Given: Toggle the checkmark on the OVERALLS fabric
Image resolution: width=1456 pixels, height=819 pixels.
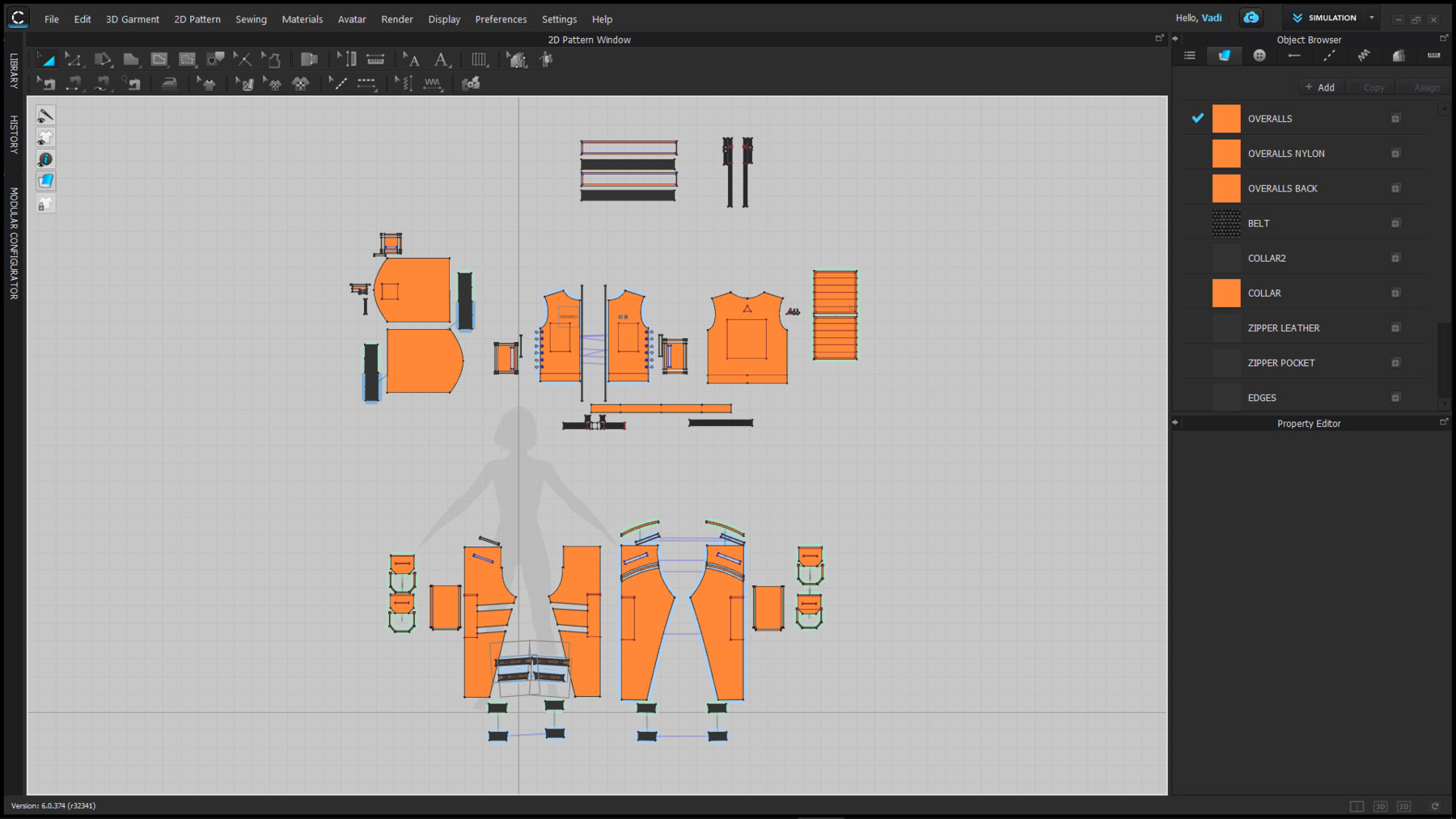Looking at the screenshot, I should tap(1197, 118).
